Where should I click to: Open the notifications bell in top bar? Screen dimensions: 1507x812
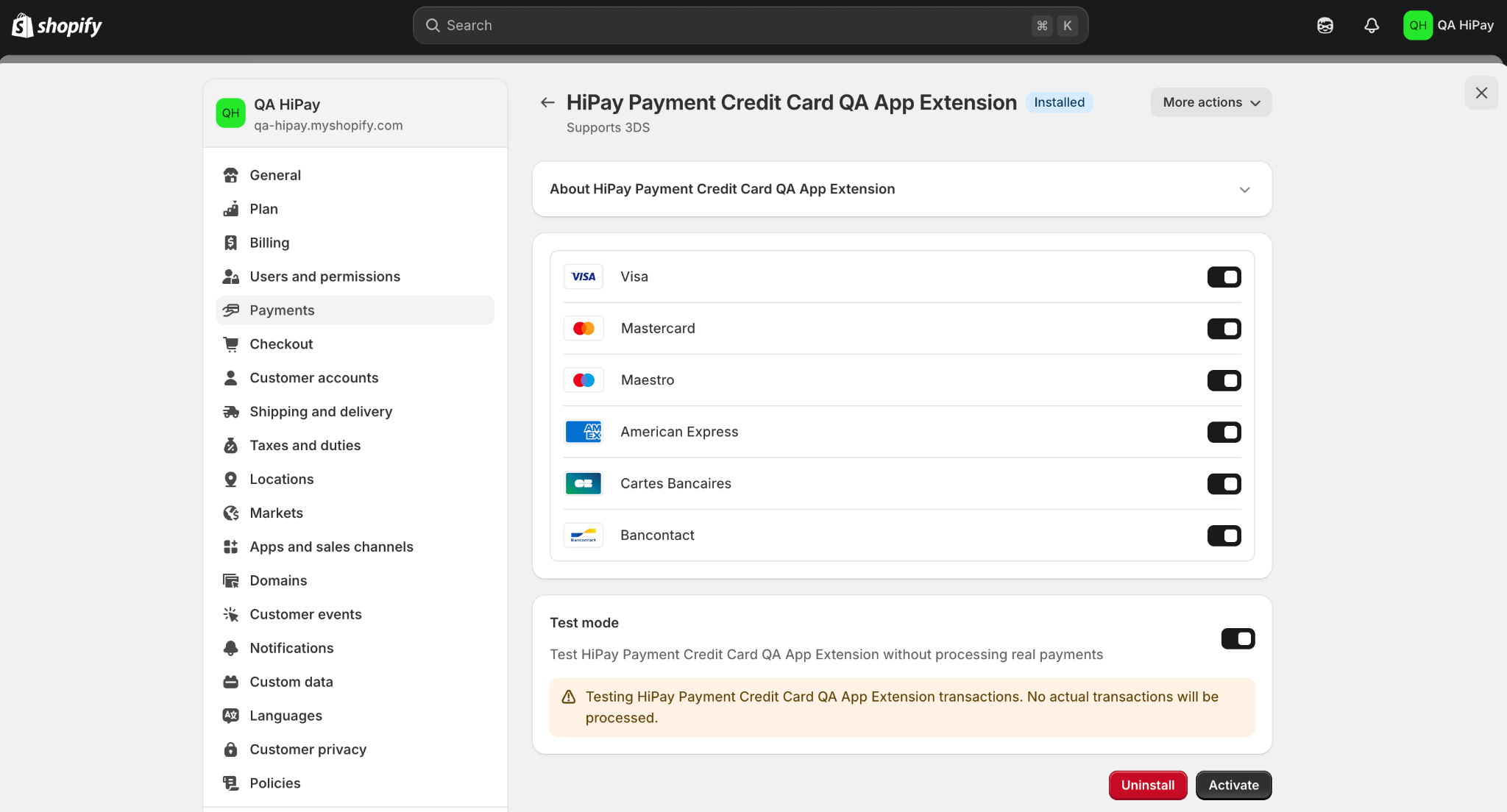tap(1372, 26)
